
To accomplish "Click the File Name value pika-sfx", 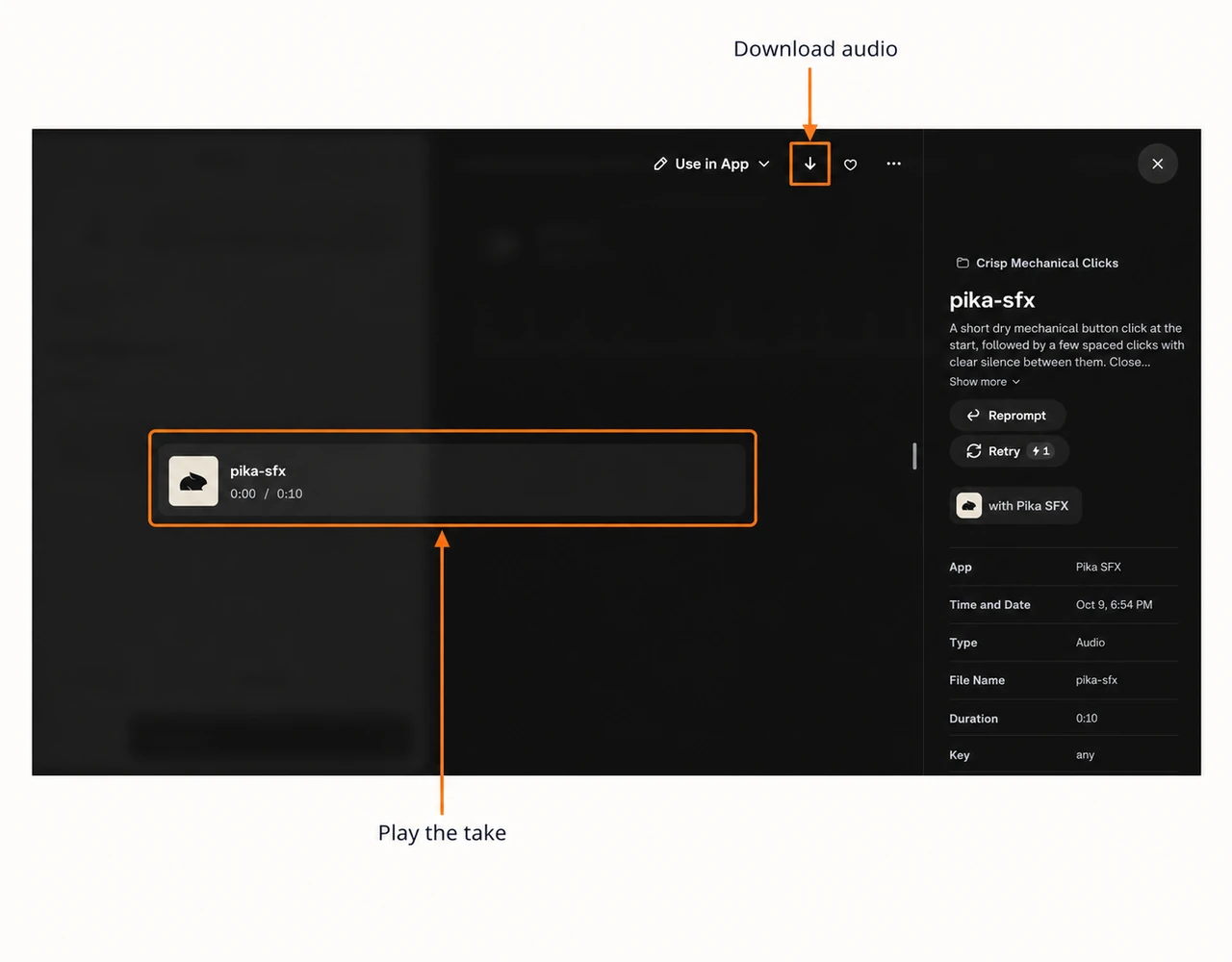I will 1096,680.
